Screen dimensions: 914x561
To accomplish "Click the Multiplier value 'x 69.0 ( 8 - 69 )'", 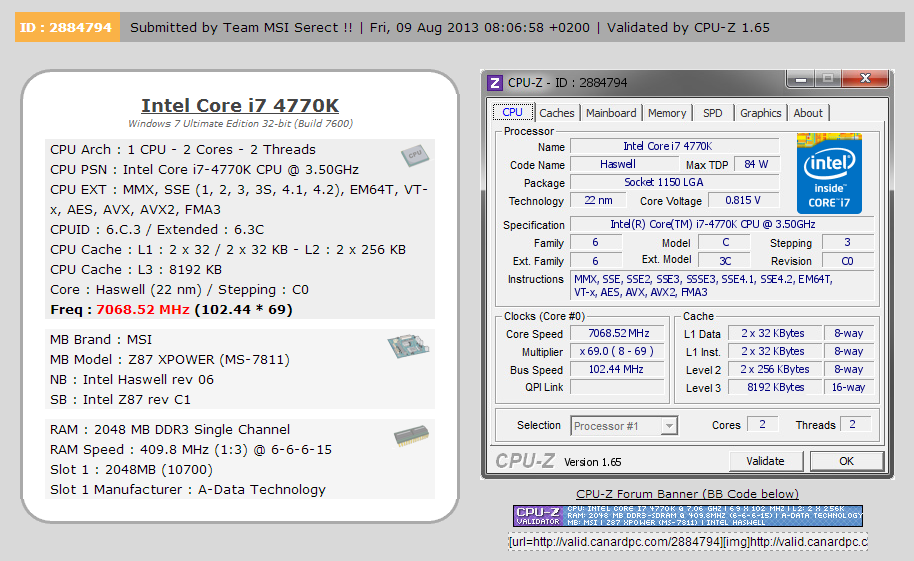I will [x=618, y=352].
